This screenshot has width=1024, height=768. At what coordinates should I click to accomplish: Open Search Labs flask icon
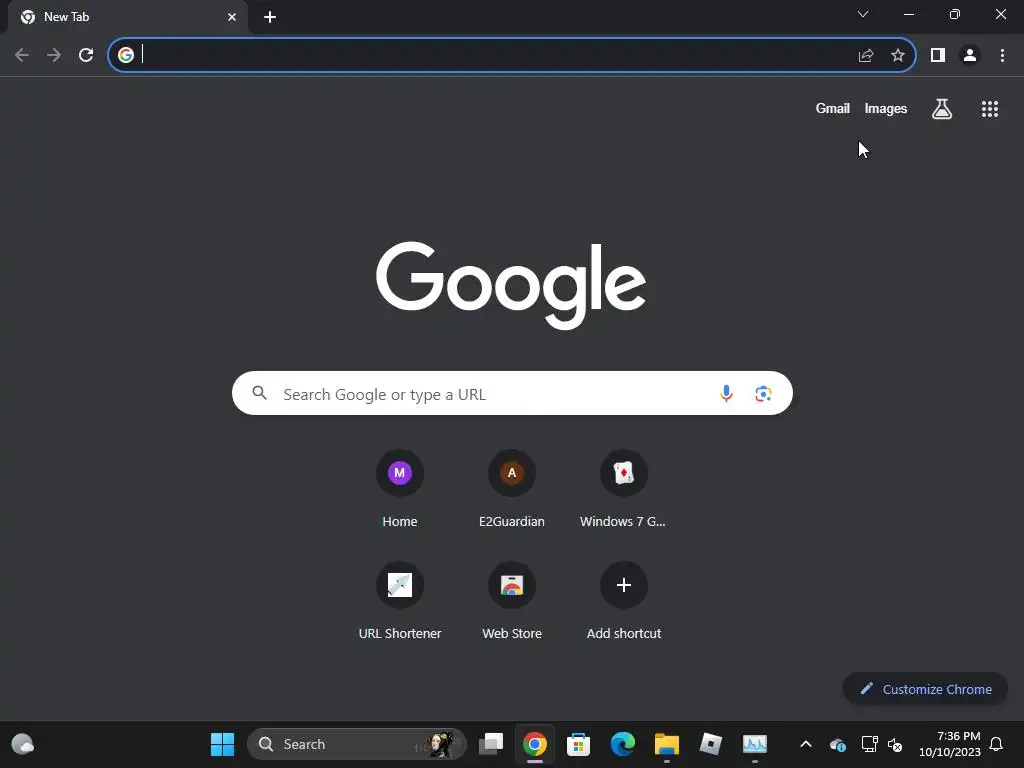click(942, 109)
